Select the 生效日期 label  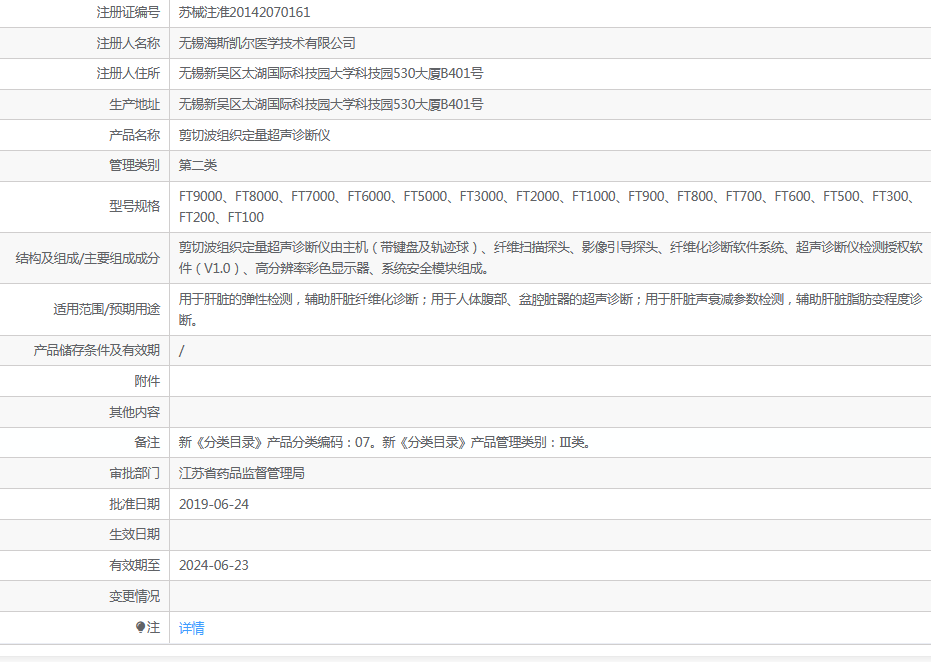click(135, 534)
